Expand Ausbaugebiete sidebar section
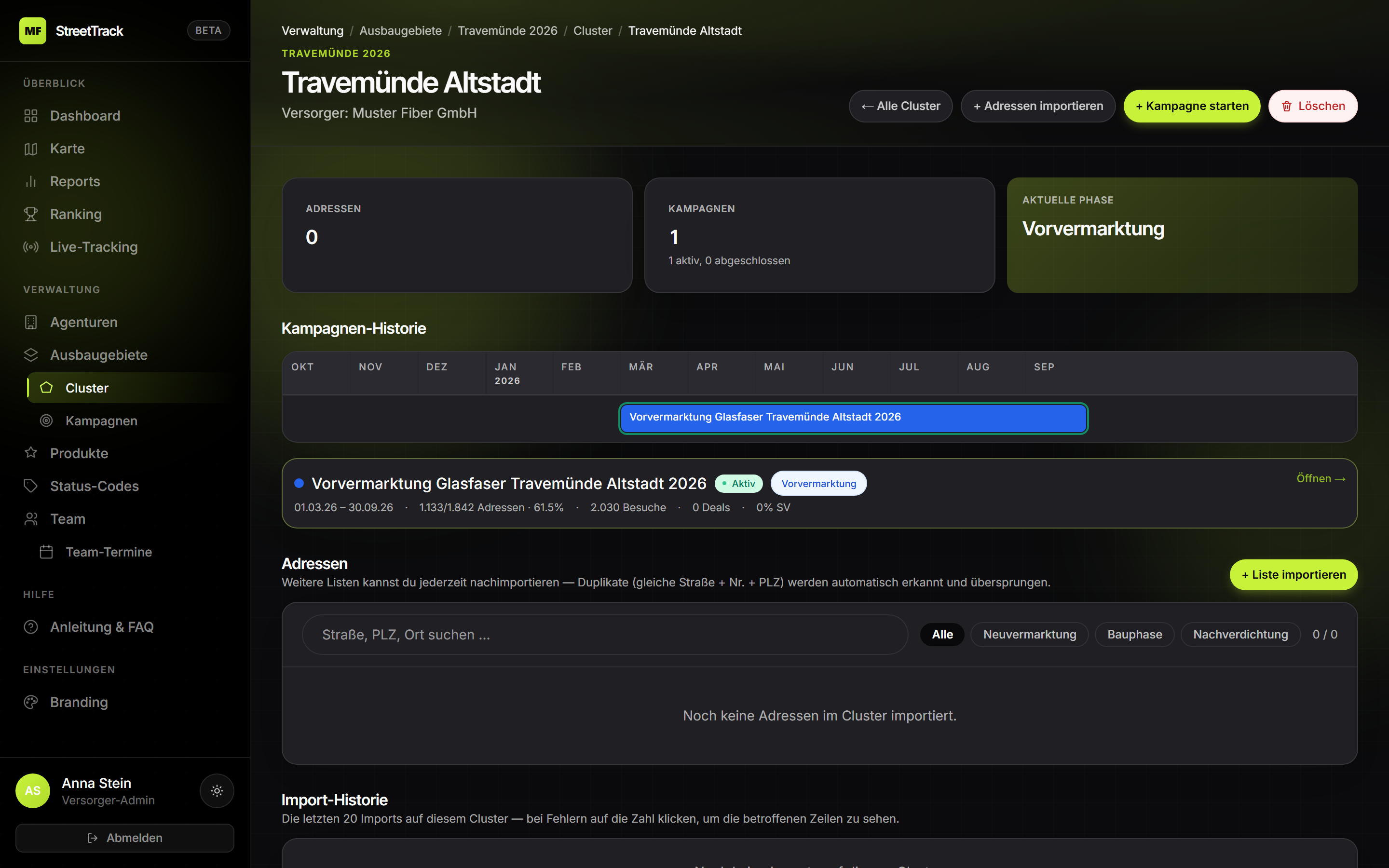 click(99, 355)
